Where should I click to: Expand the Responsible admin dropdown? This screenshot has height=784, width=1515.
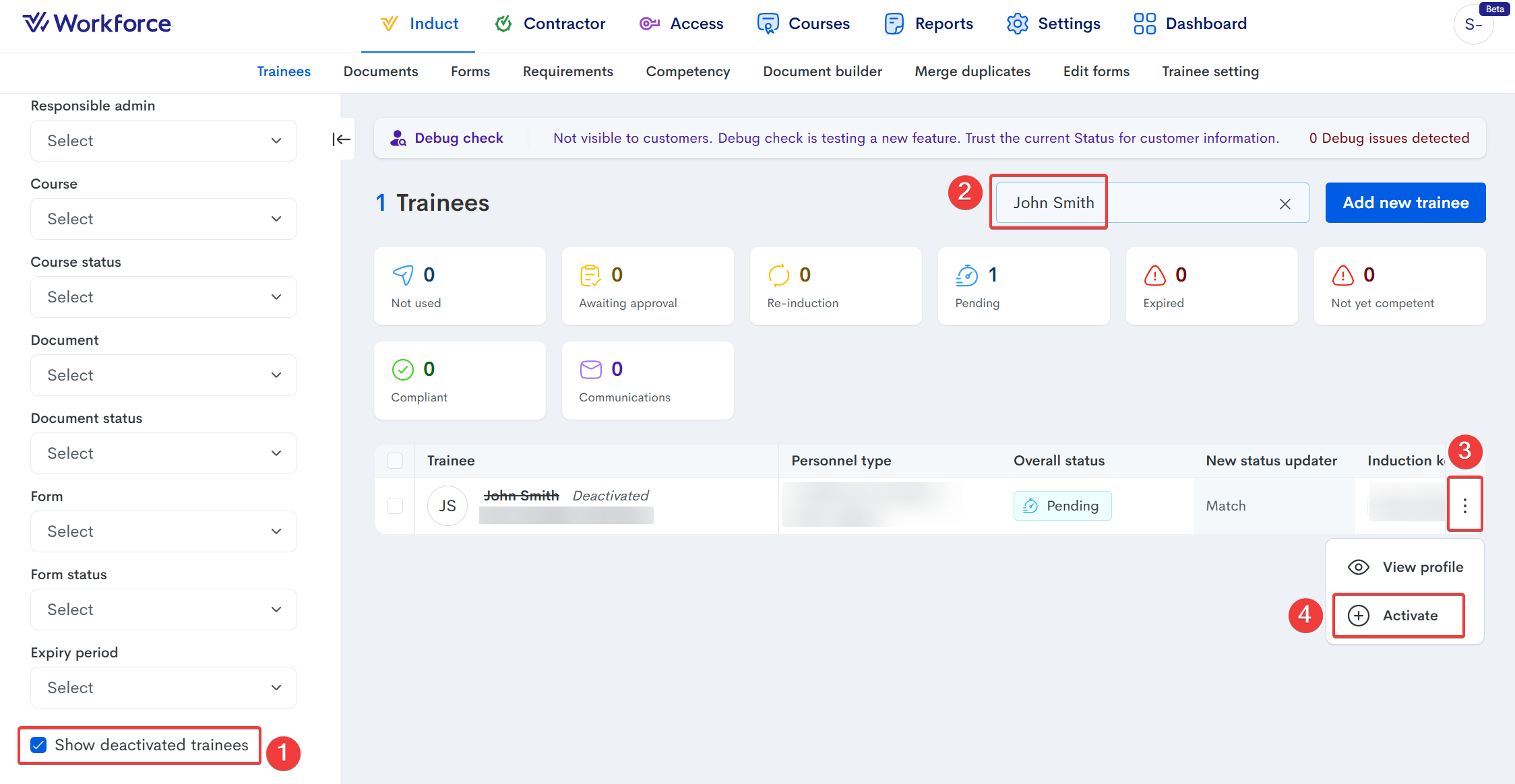point(163,141)
